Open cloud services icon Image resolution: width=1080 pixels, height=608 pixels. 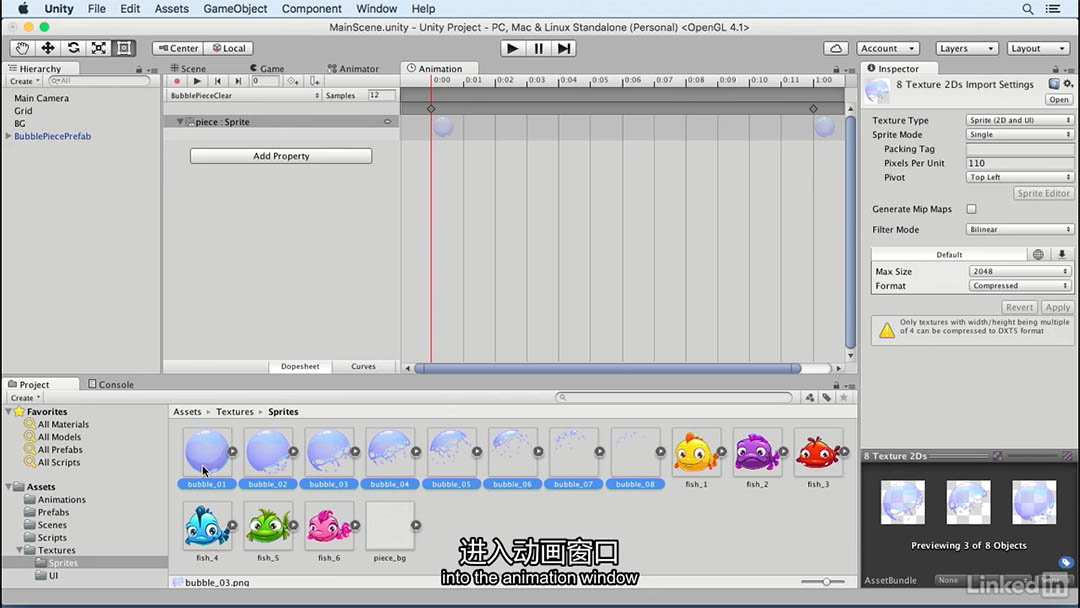(x=835, y=48)
